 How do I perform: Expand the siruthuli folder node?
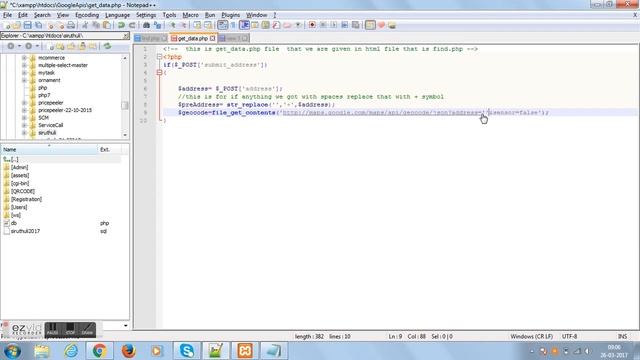pyautogui.click(x=24, y=133)
